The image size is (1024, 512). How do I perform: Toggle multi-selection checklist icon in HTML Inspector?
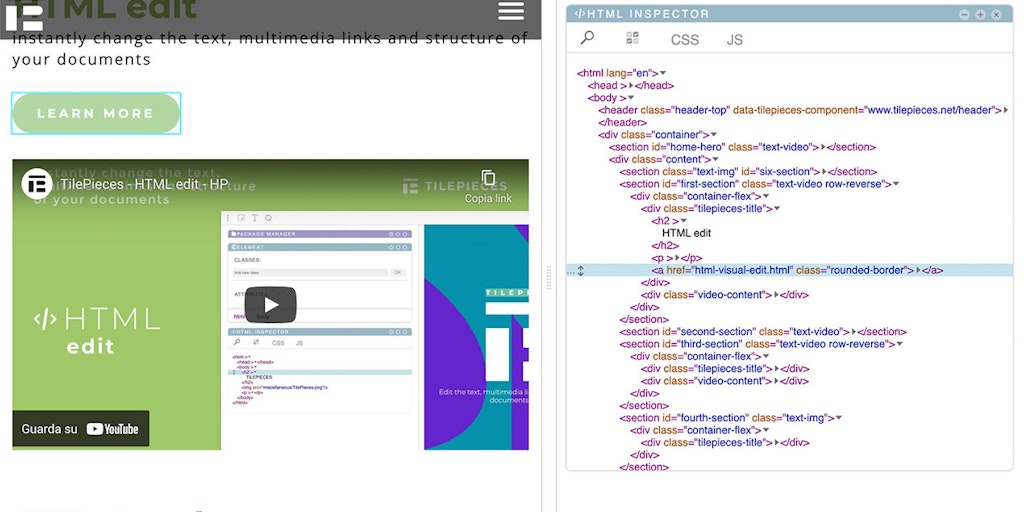click(x=632, y=38)
